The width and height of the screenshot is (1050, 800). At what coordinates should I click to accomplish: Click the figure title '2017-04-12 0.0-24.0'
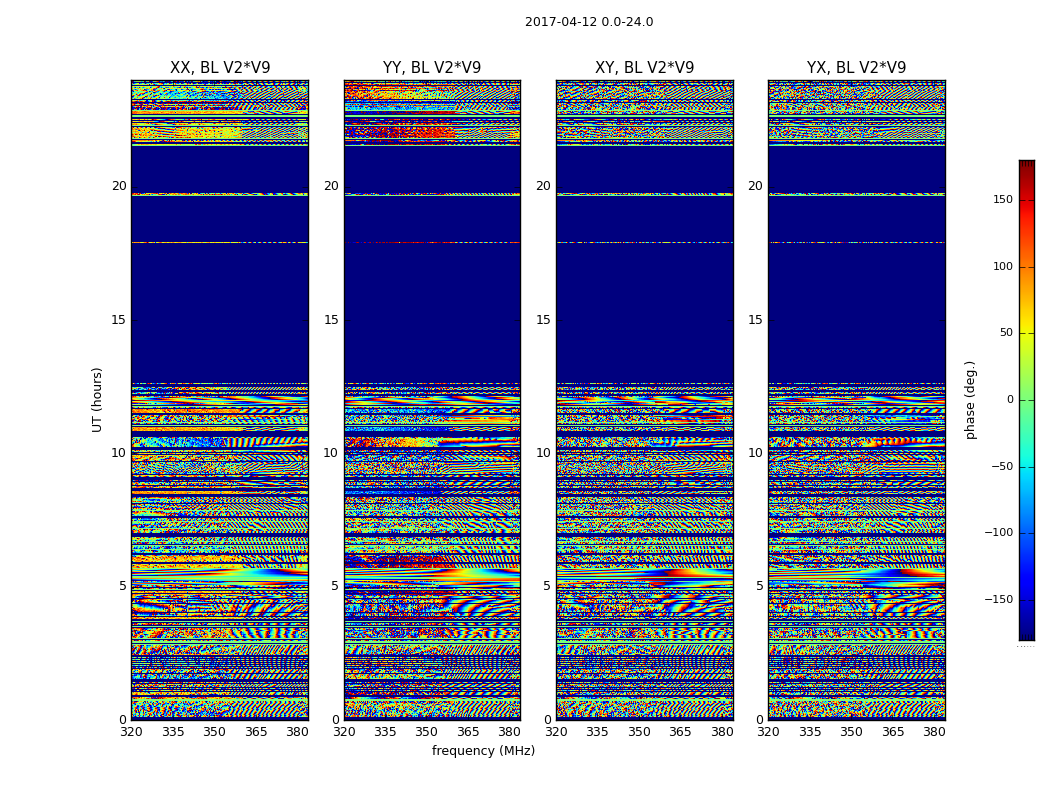pos(589,22)
